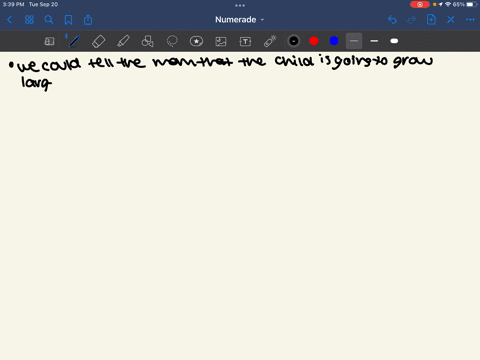Open the thumbnail grid view
Viewport: 480px width, 360px height.
29,20
